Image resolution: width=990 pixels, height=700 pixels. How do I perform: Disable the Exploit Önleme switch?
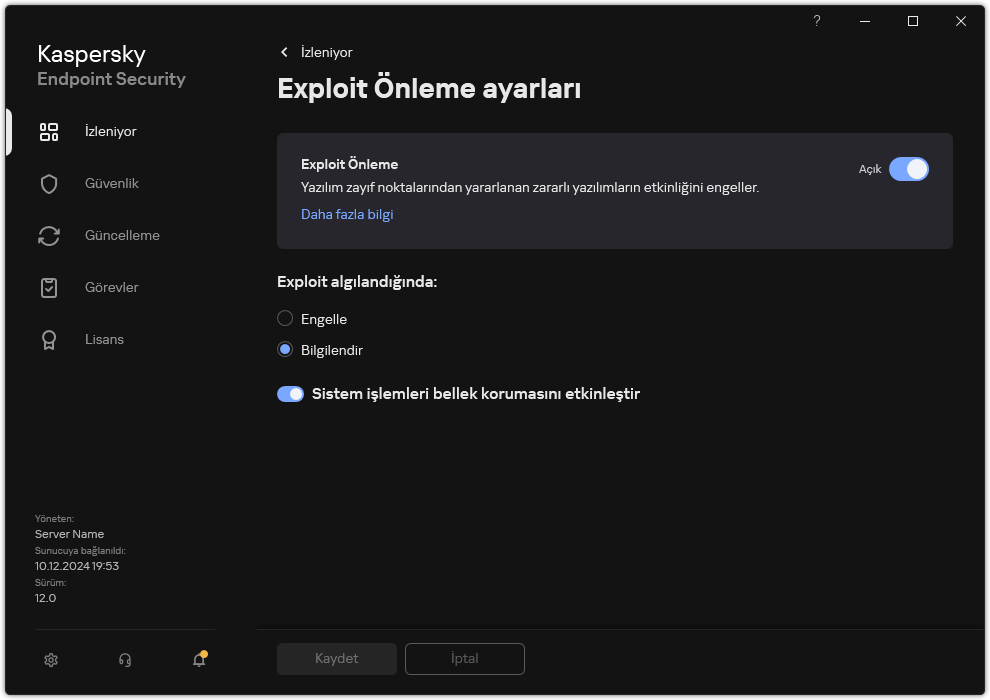[909, 169]
